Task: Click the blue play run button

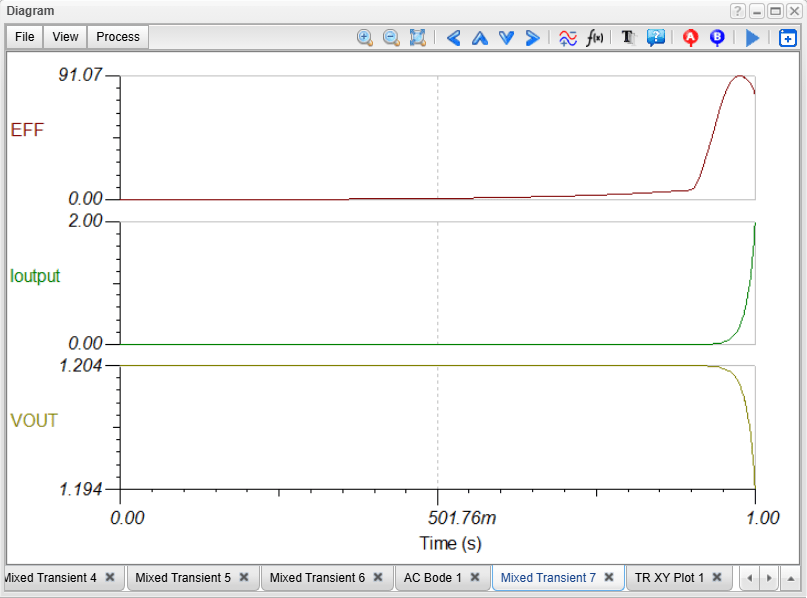Action: click(x=753, y=38)
